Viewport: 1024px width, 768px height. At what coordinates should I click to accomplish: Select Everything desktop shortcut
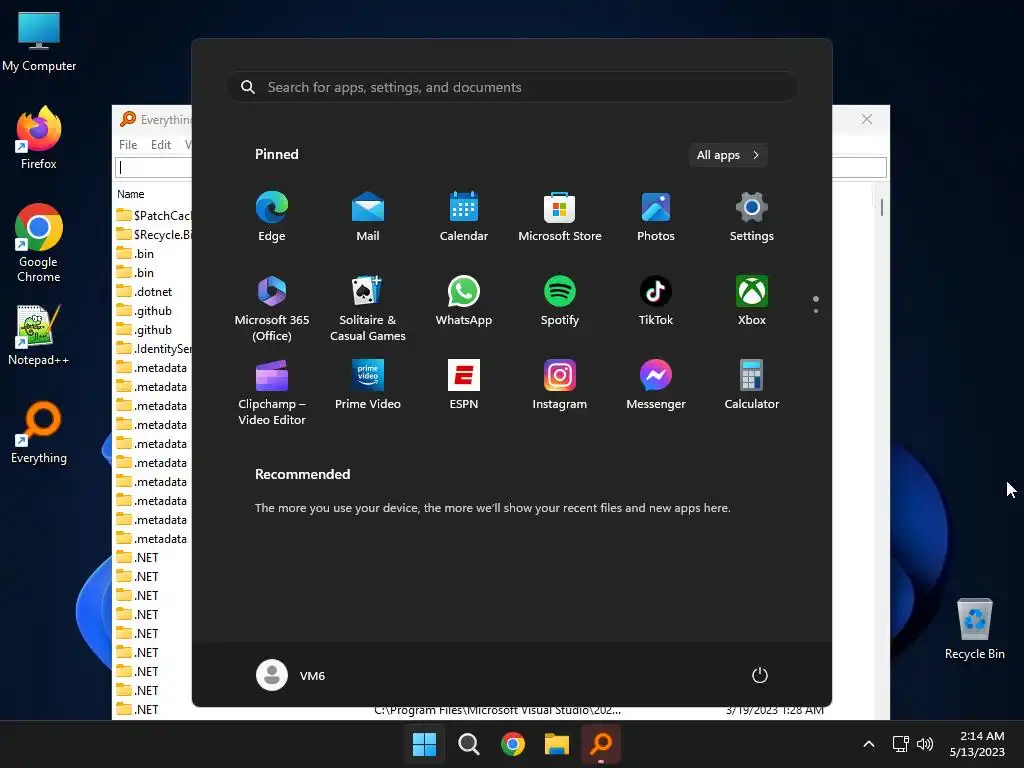(39, 432)
